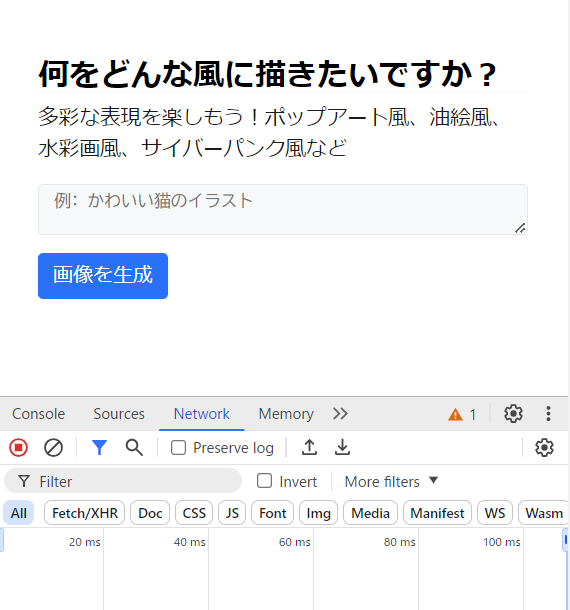570x610 pixels.
Task: Import HAR file with upload arrow
Action: coord(309,447)
